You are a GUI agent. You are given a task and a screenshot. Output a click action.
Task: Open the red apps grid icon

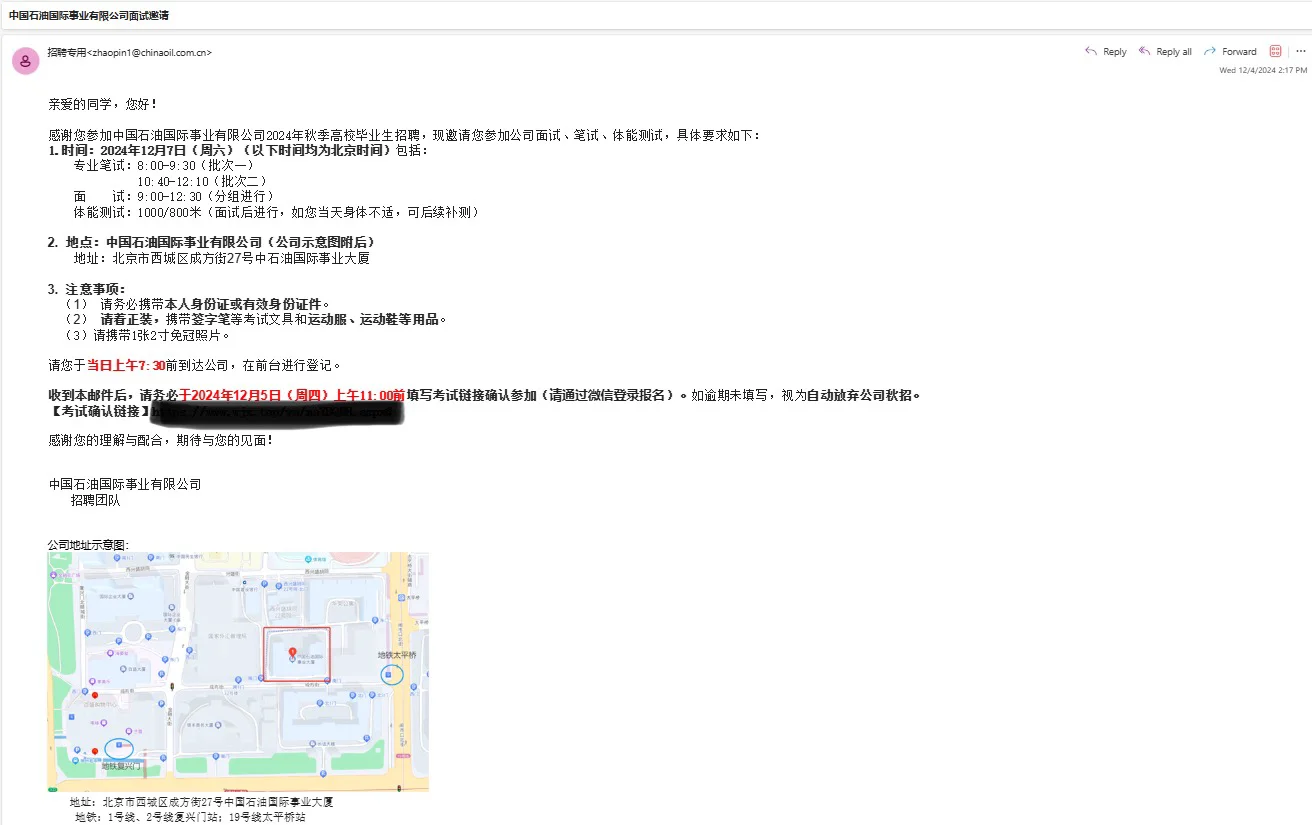pos(1276,51)
